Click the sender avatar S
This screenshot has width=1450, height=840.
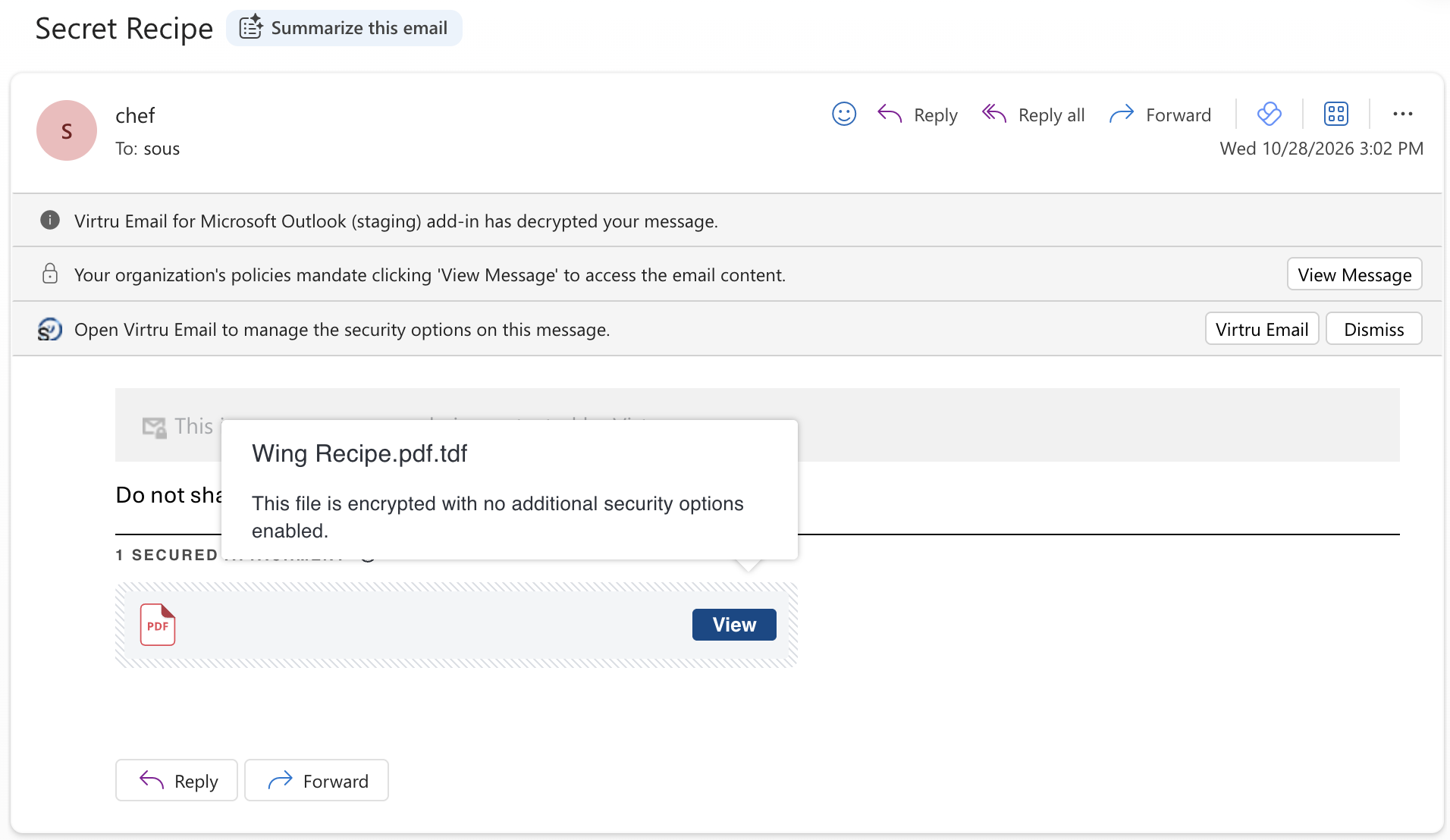click(x=67, y=130)
